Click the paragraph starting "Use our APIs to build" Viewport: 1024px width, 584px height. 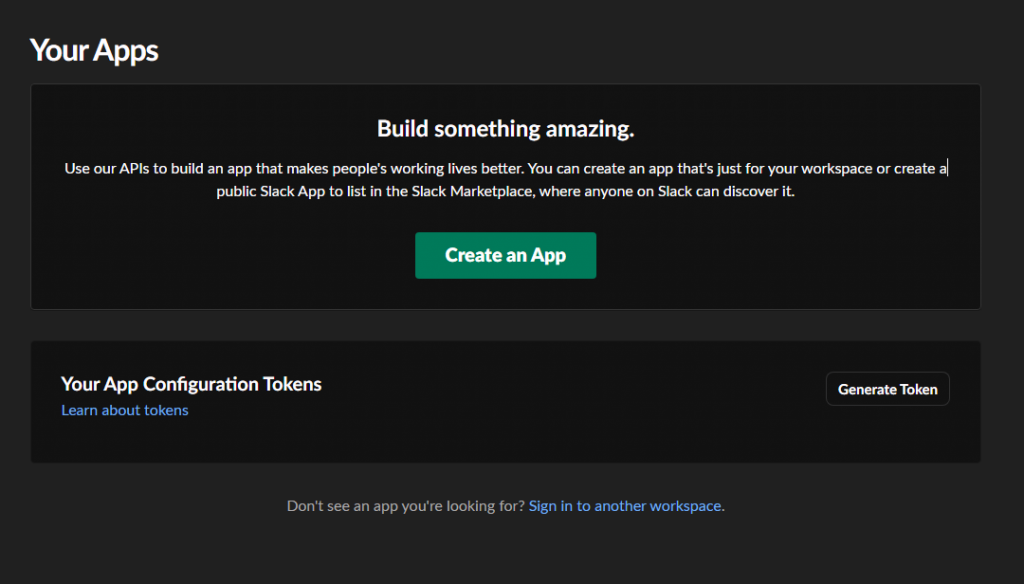505,180
